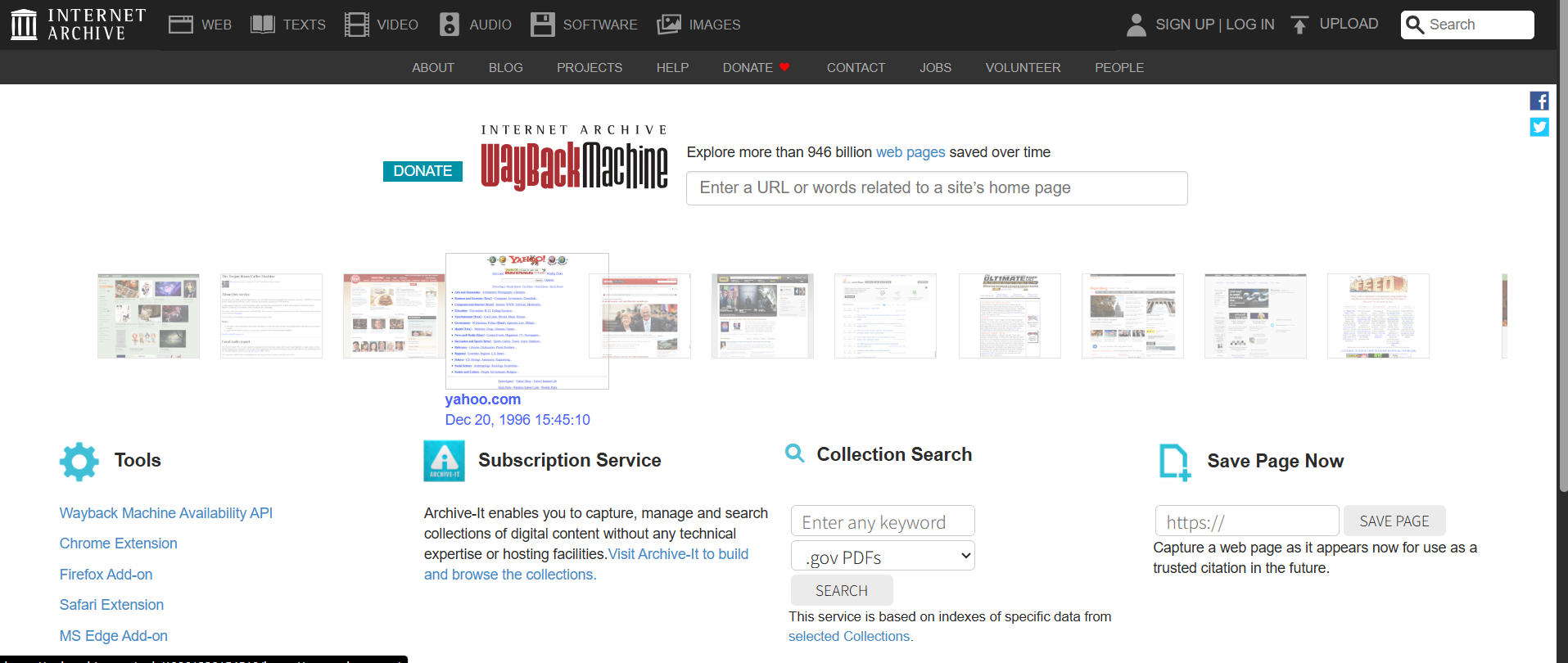Screen dimensions: 1568x663
Task: Open MS Edge Add-on link
Action: [113, 636]
